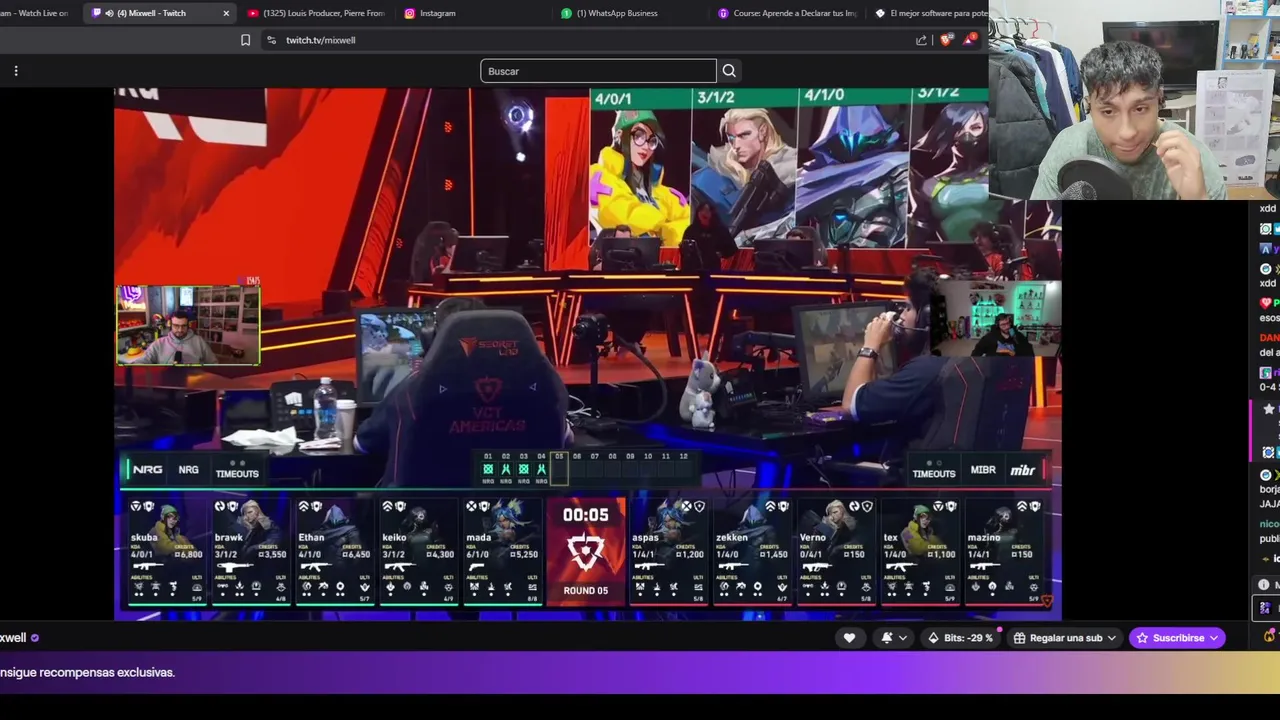Bookmark this page with the bookmark icon

coord(245,40)
